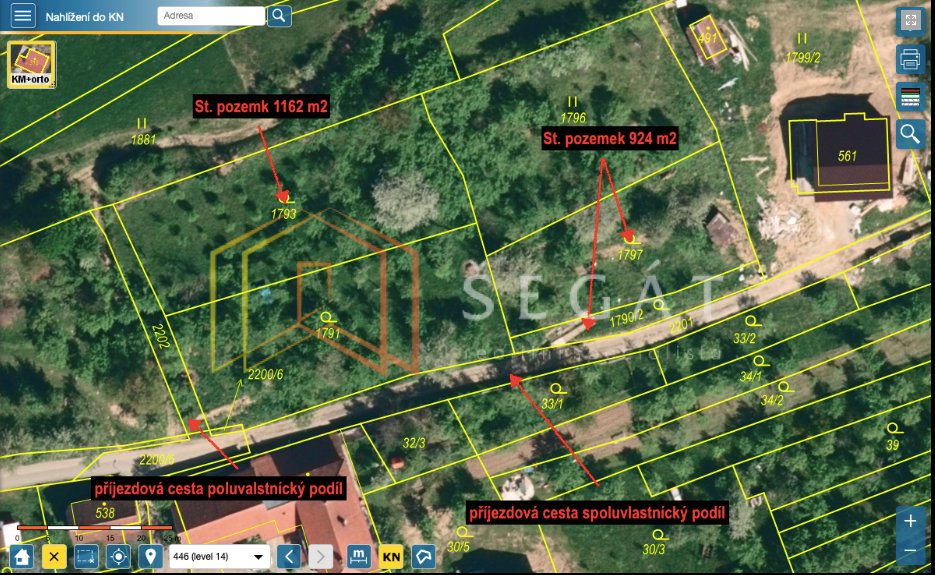
Task: Go back to previous map view
Action: 289,557
